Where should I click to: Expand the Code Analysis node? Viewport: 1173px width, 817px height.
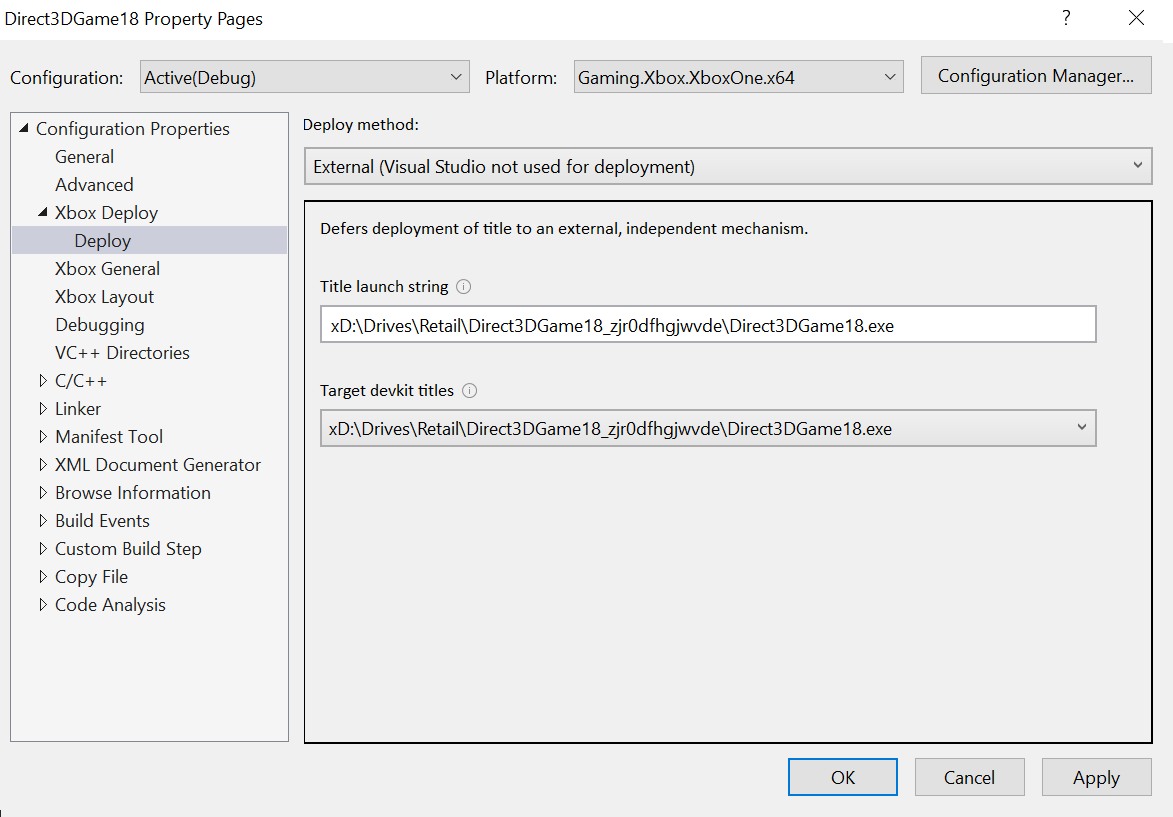click(x=43, y=605)
